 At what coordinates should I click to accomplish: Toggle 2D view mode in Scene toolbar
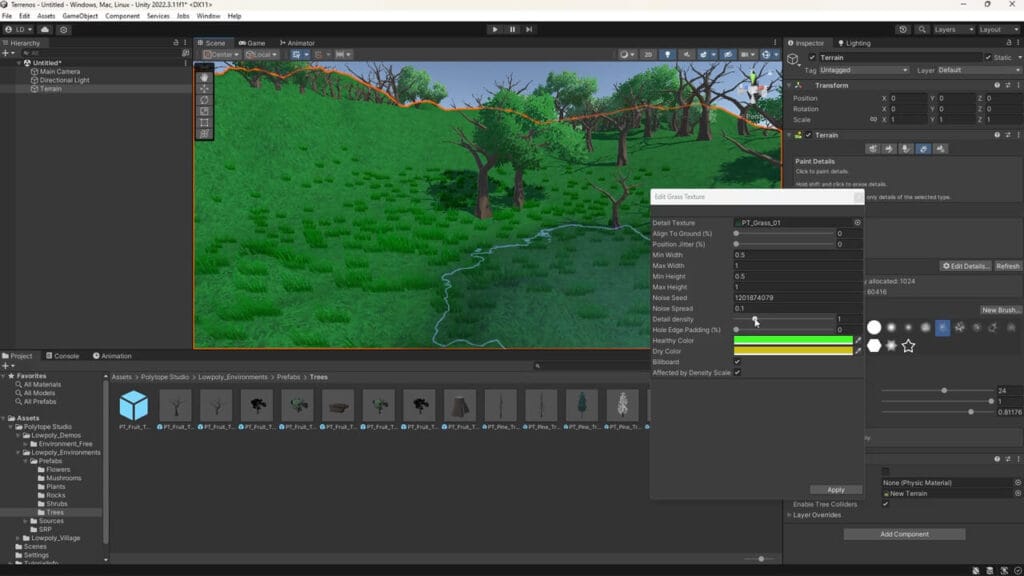tap(649, 54)
